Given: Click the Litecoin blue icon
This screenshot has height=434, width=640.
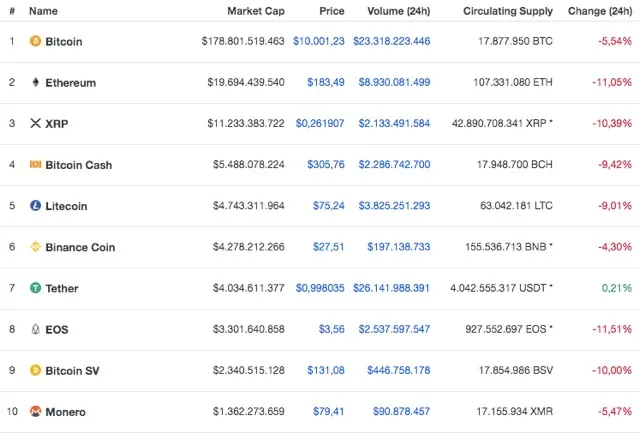Looking at the screenshot, I should tap(36, 205).
